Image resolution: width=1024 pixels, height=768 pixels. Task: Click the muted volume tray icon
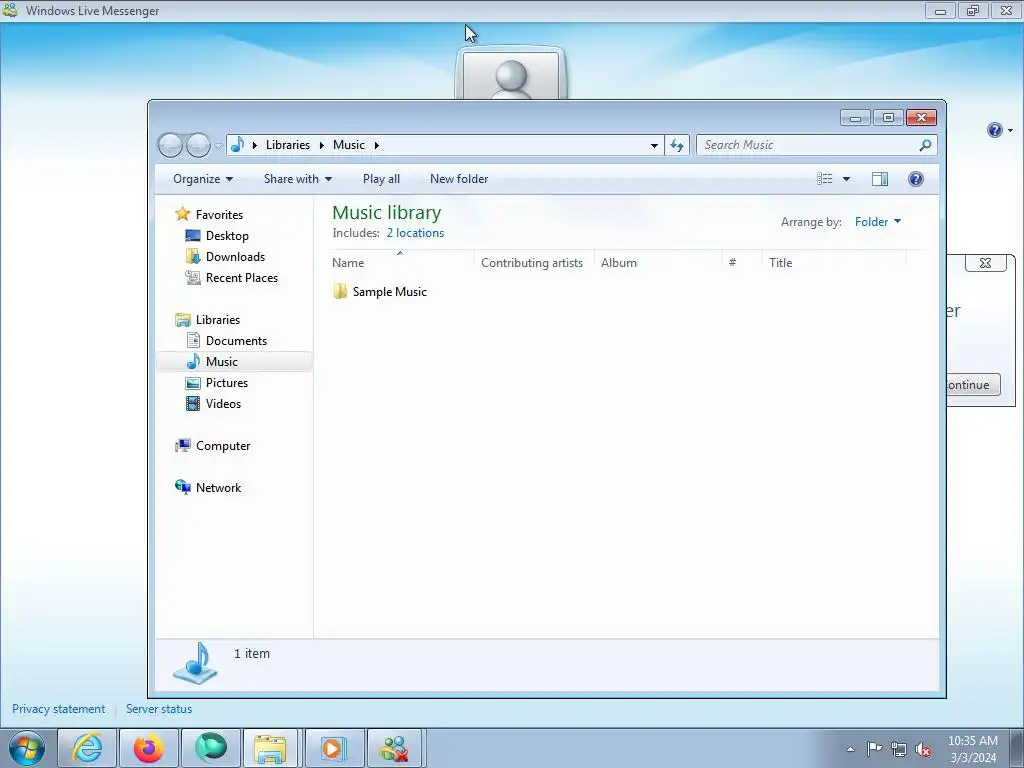[x=923, y=749]
